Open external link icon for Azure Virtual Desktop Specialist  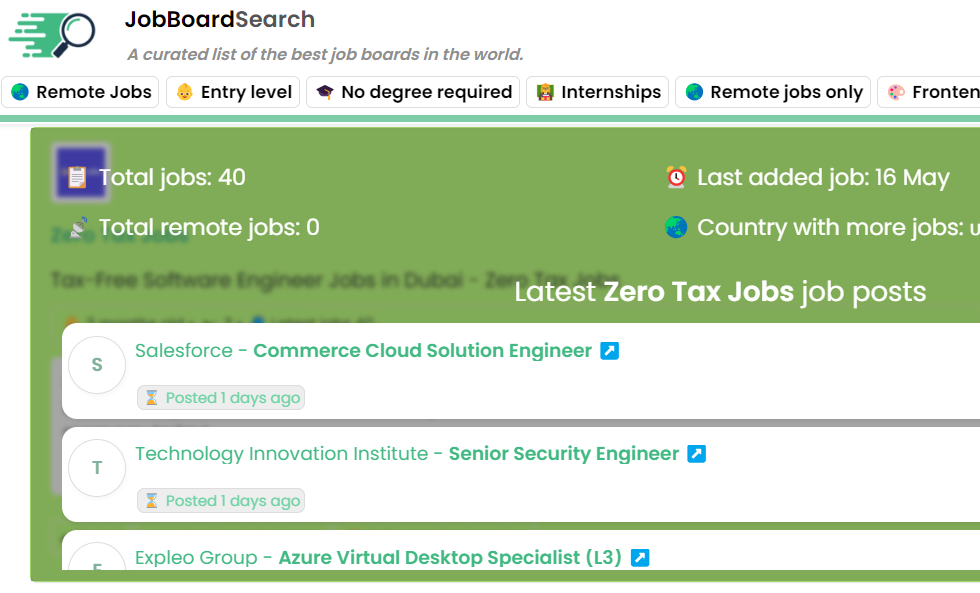pos(640,558)
